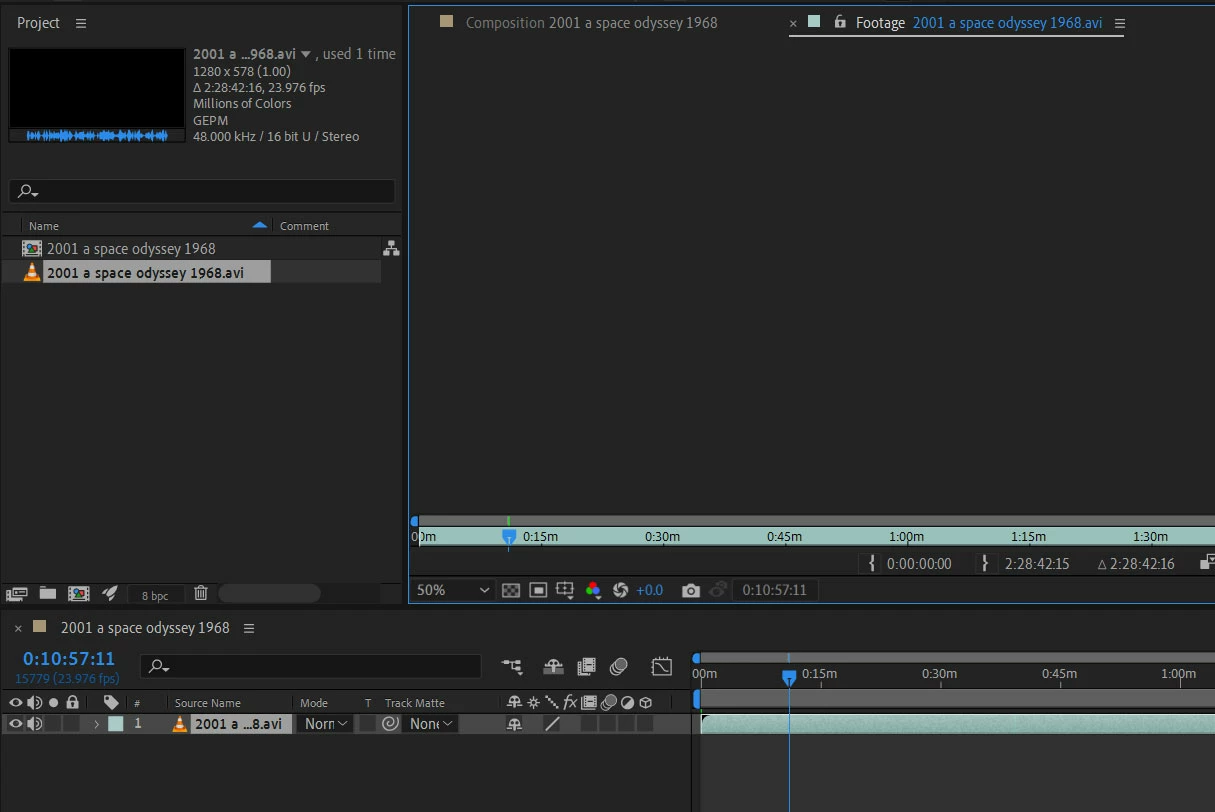Toggle Hide Shy Layers switch in timeline
The width and height of the screenshot is (1215, 812).
[553, 666]
